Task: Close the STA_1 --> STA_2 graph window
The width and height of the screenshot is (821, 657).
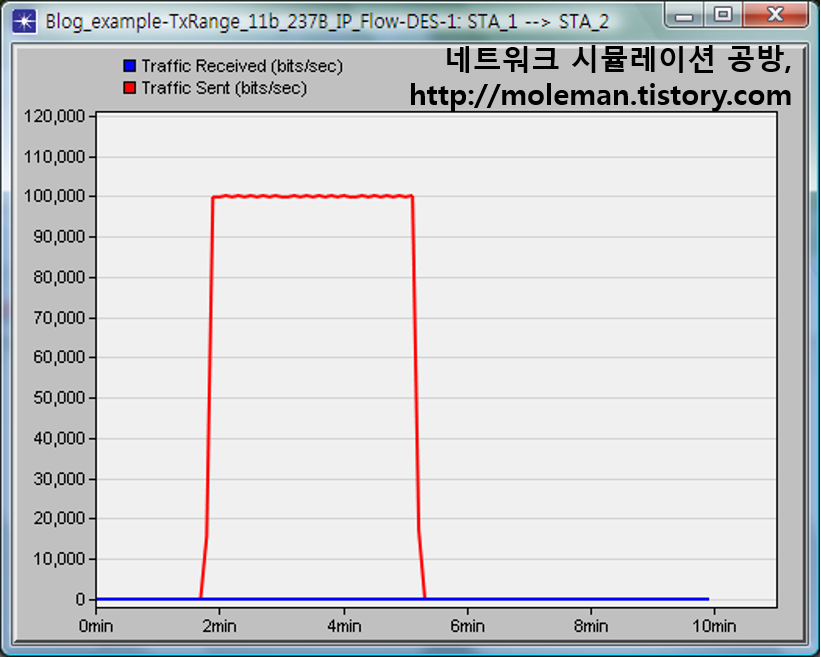Action: (x=775, y=15)
